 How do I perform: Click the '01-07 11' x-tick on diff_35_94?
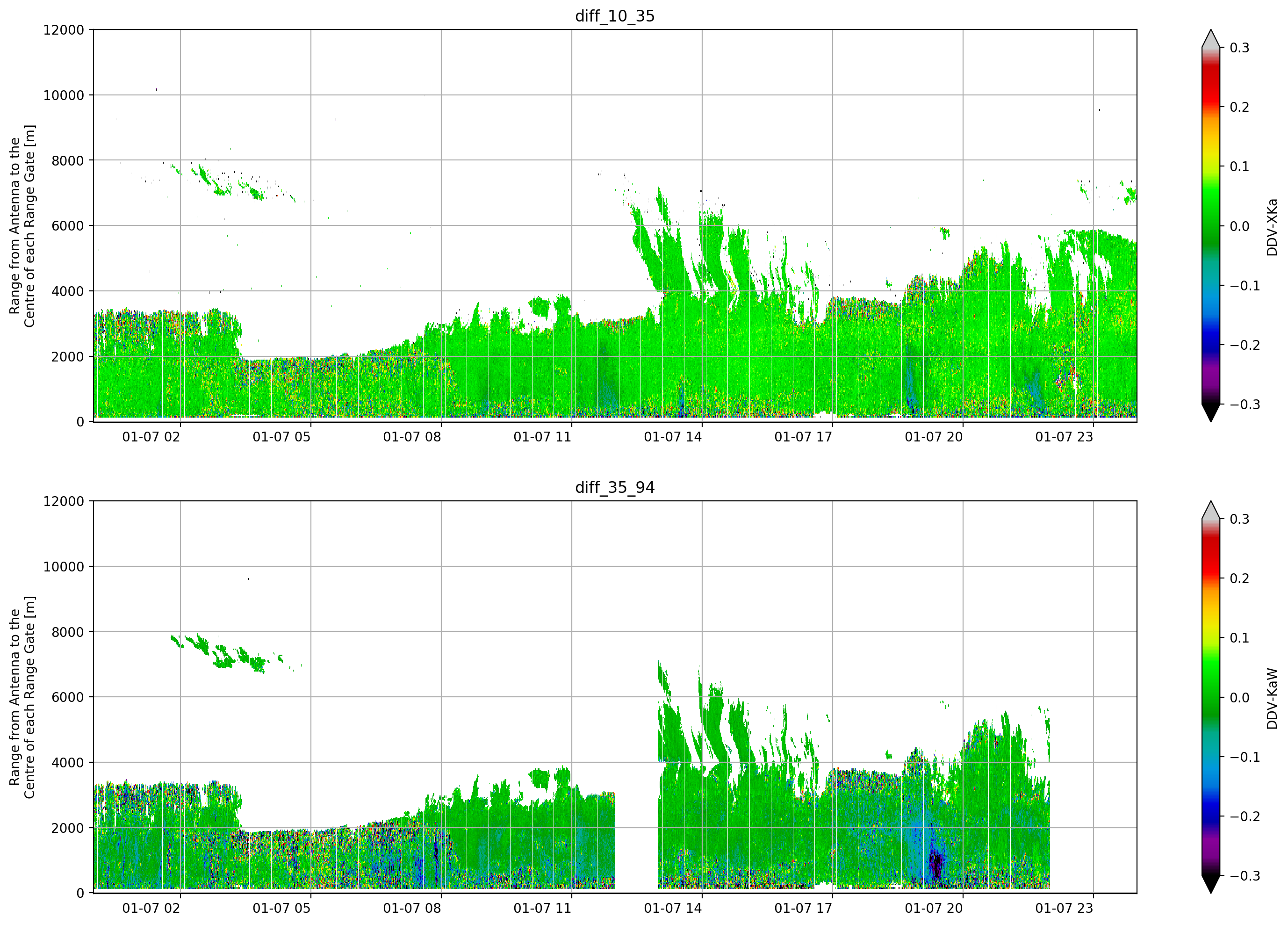coord(542,909)
